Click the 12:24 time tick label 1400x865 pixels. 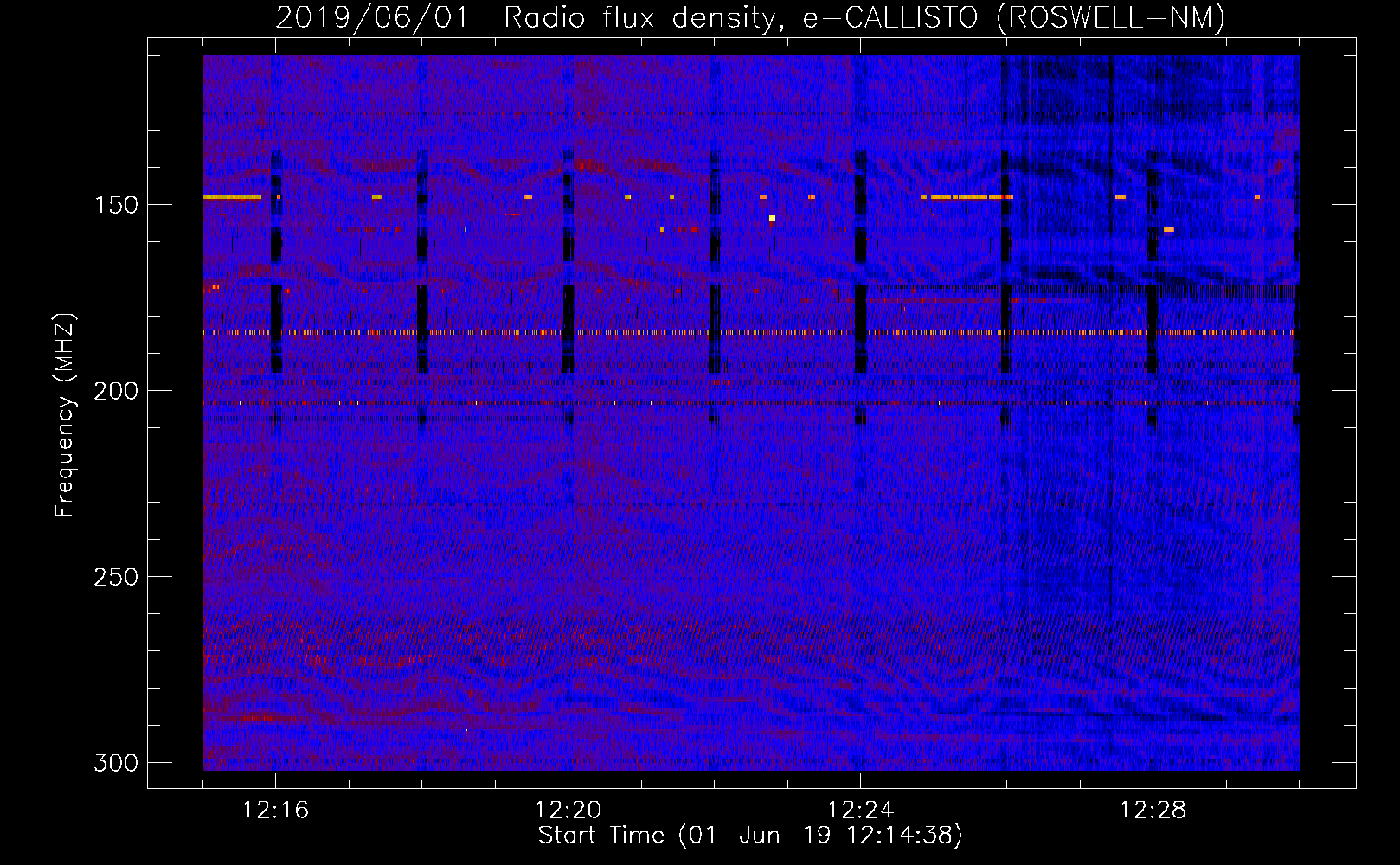coord(861,811)
